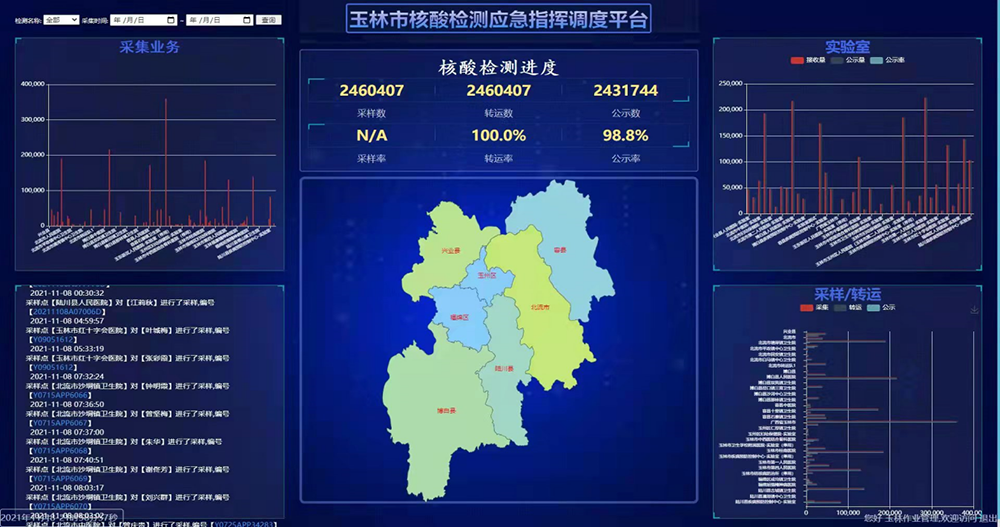This screenshot has height=527, width=1000.
Task: Click the 查询 search button
Action: 269,20
